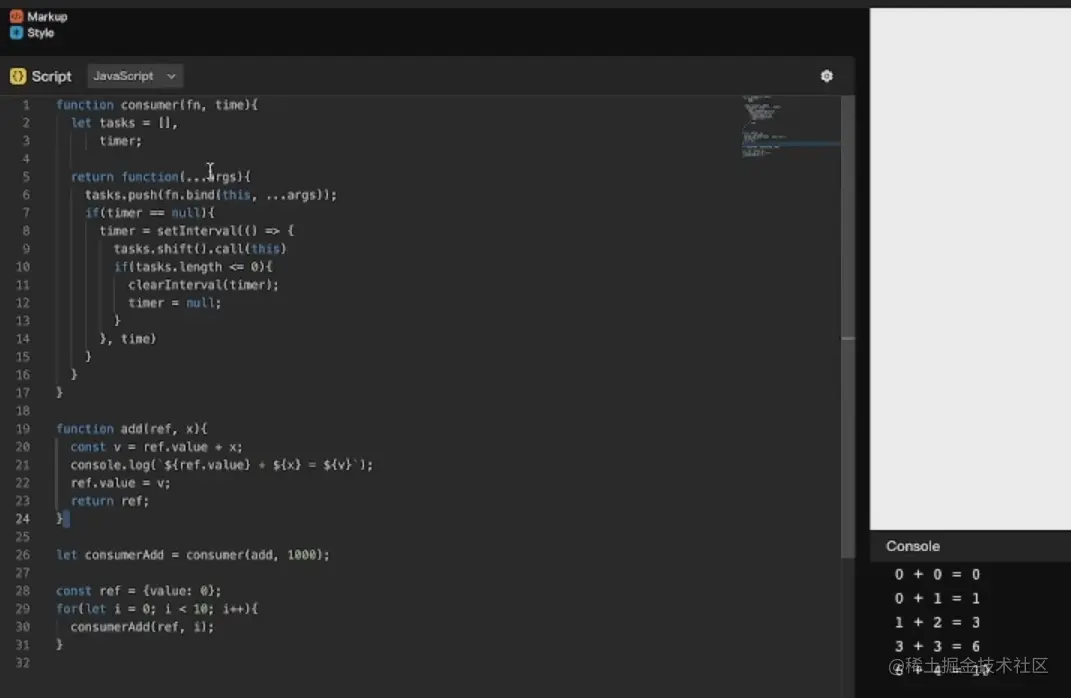This screenshot has height=698, width=1071.
Task: Click 'const v = ref.value + x;' line
Action: point(157,447)
